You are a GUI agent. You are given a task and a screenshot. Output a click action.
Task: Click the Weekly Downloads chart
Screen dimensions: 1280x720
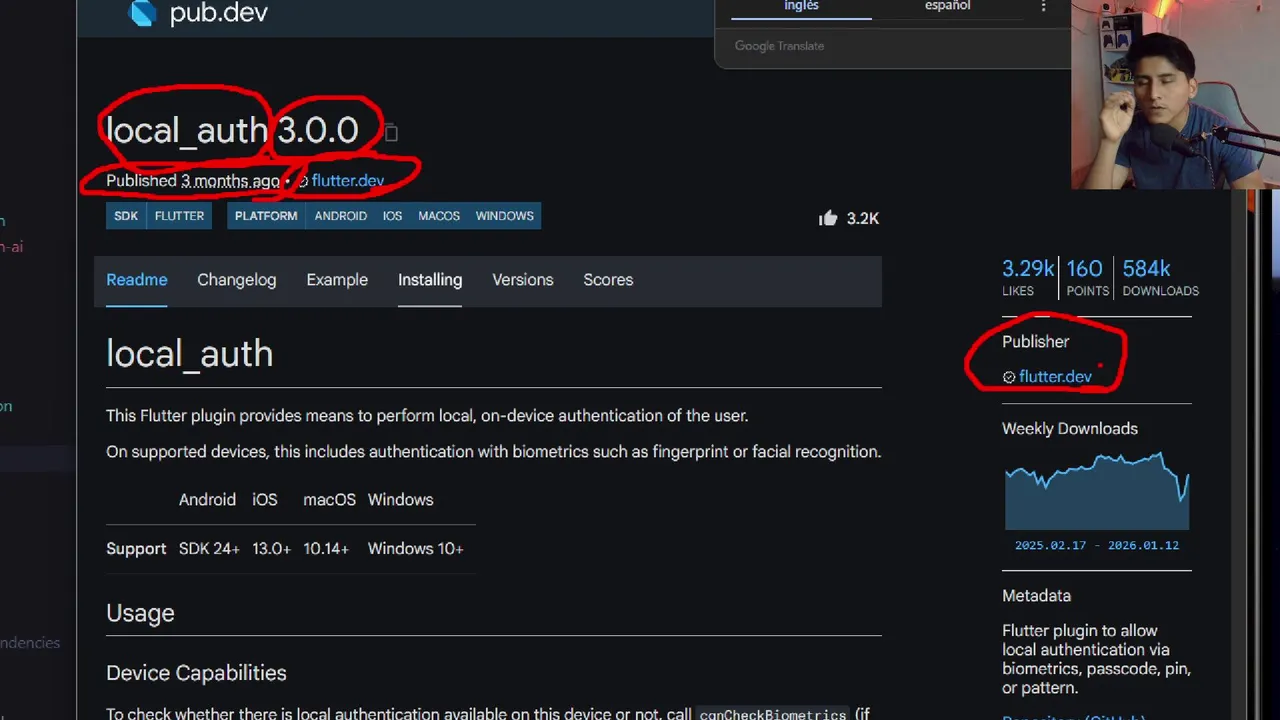coord(1097,491)
